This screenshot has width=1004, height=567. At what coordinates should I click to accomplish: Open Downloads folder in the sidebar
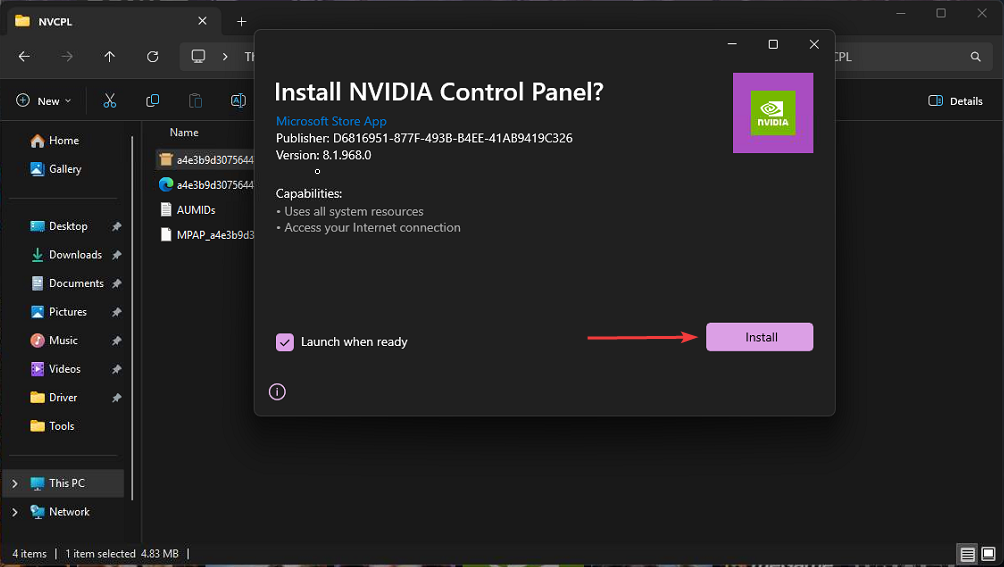click(x=75, y=255)
